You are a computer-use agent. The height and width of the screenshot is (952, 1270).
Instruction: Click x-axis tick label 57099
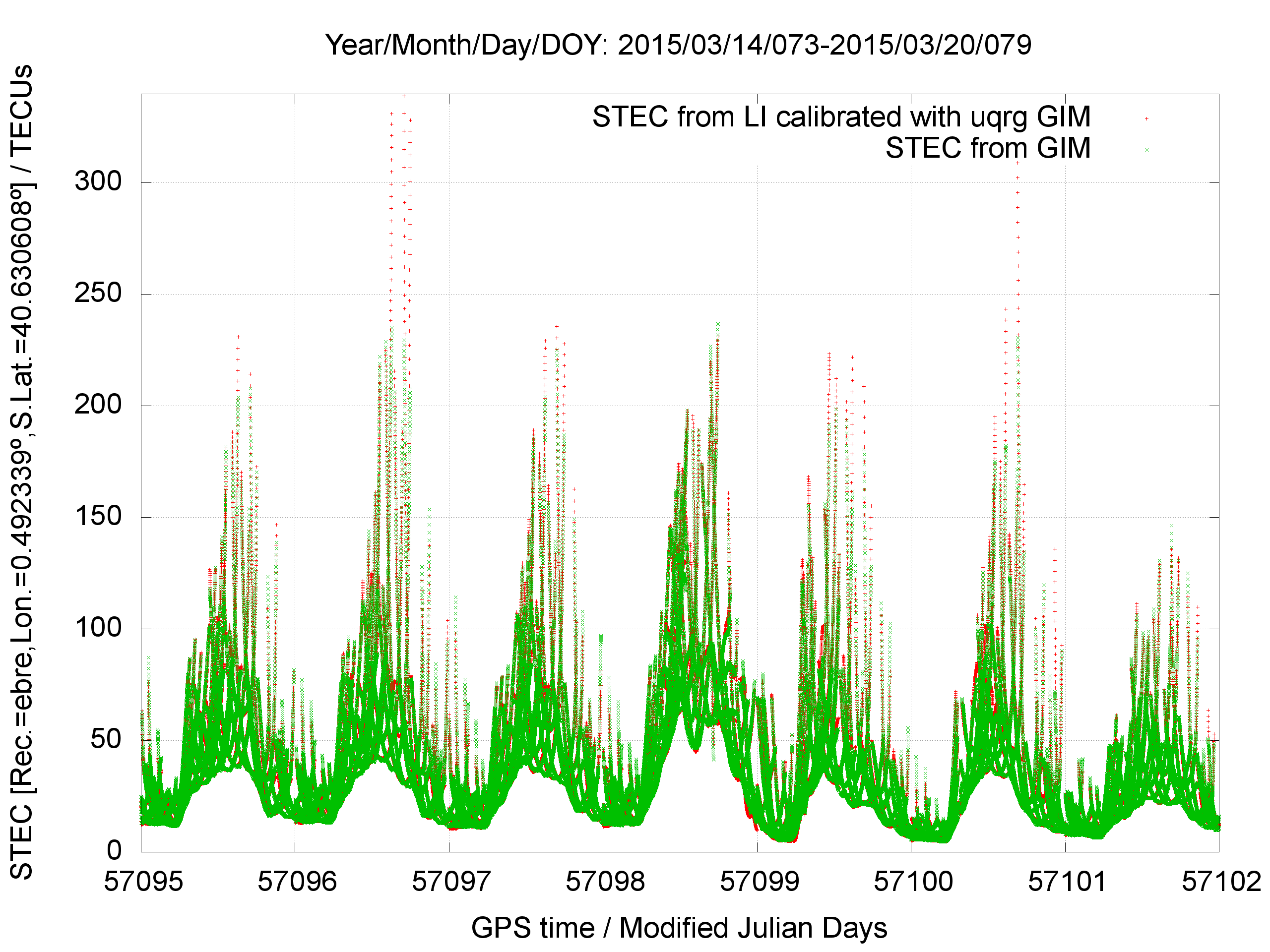pyautogui.click(x=759, y=882)
